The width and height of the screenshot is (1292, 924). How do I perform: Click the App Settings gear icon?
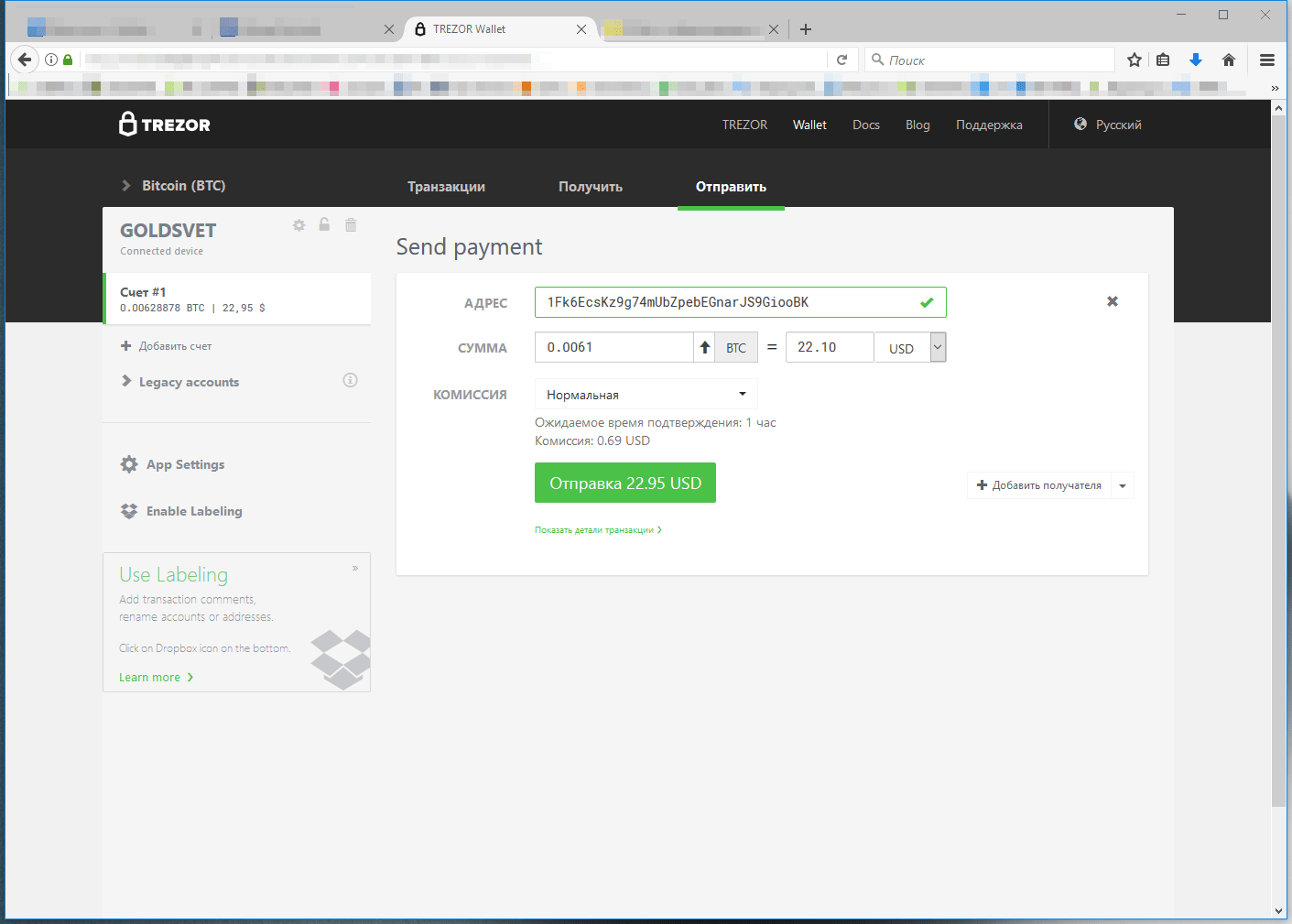(129, 464)
